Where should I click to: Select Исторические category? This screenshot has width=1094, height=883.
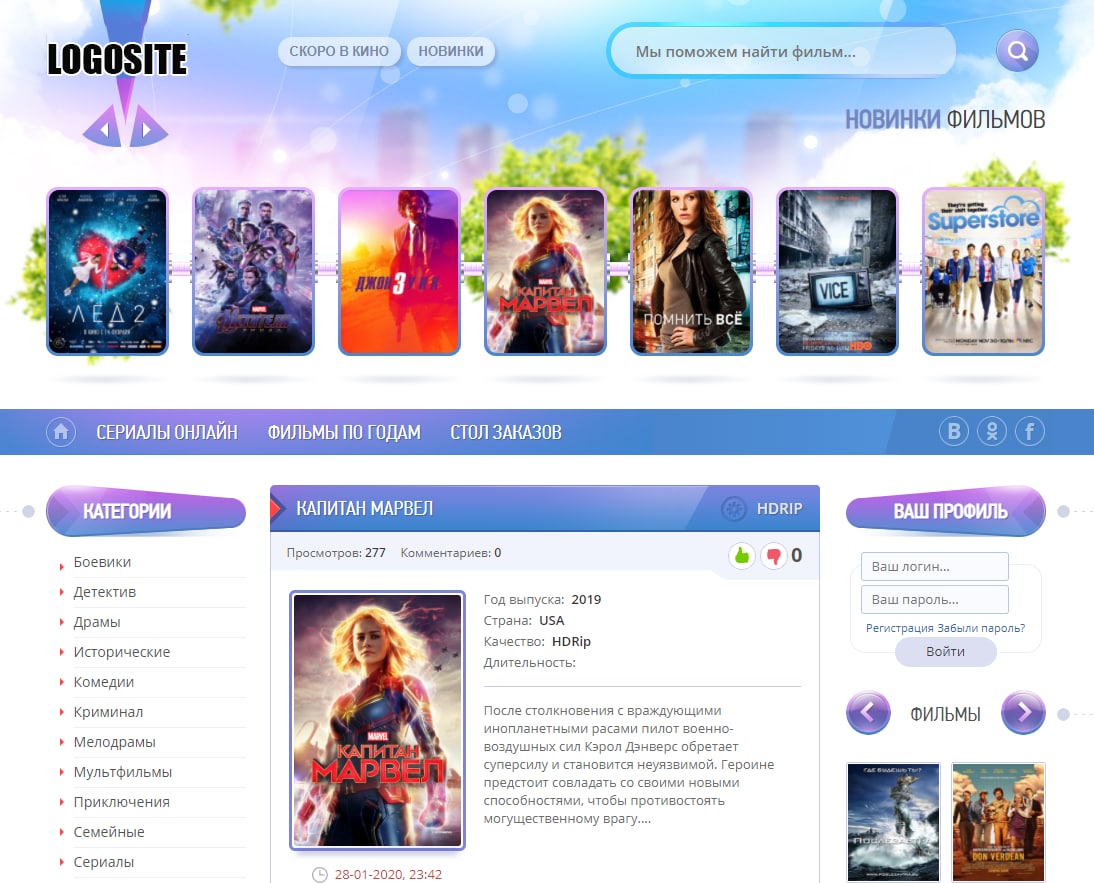(x=121, y=652)
